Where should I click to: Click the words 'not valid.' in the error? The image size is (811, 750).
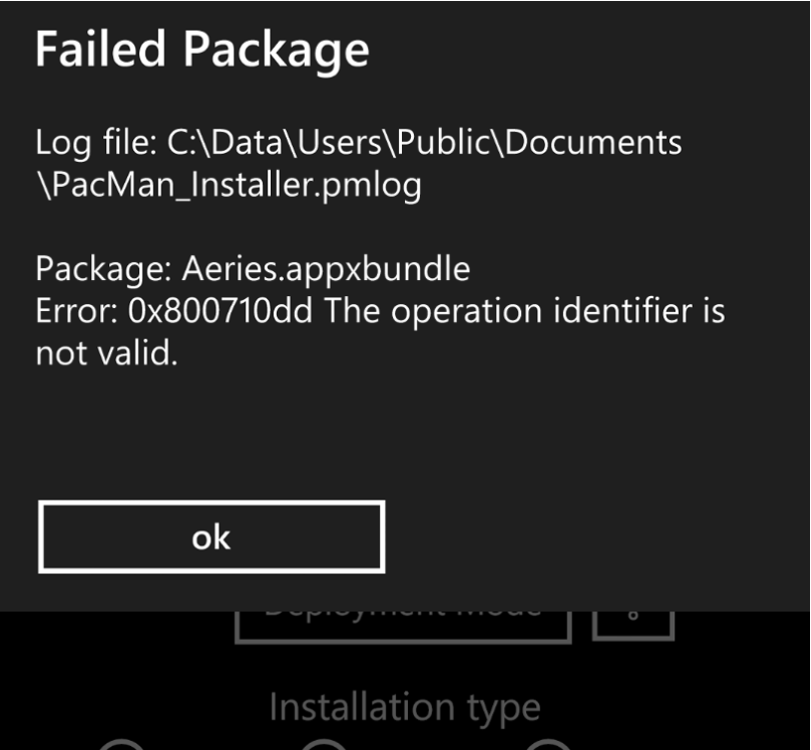[x=106, y=353]
